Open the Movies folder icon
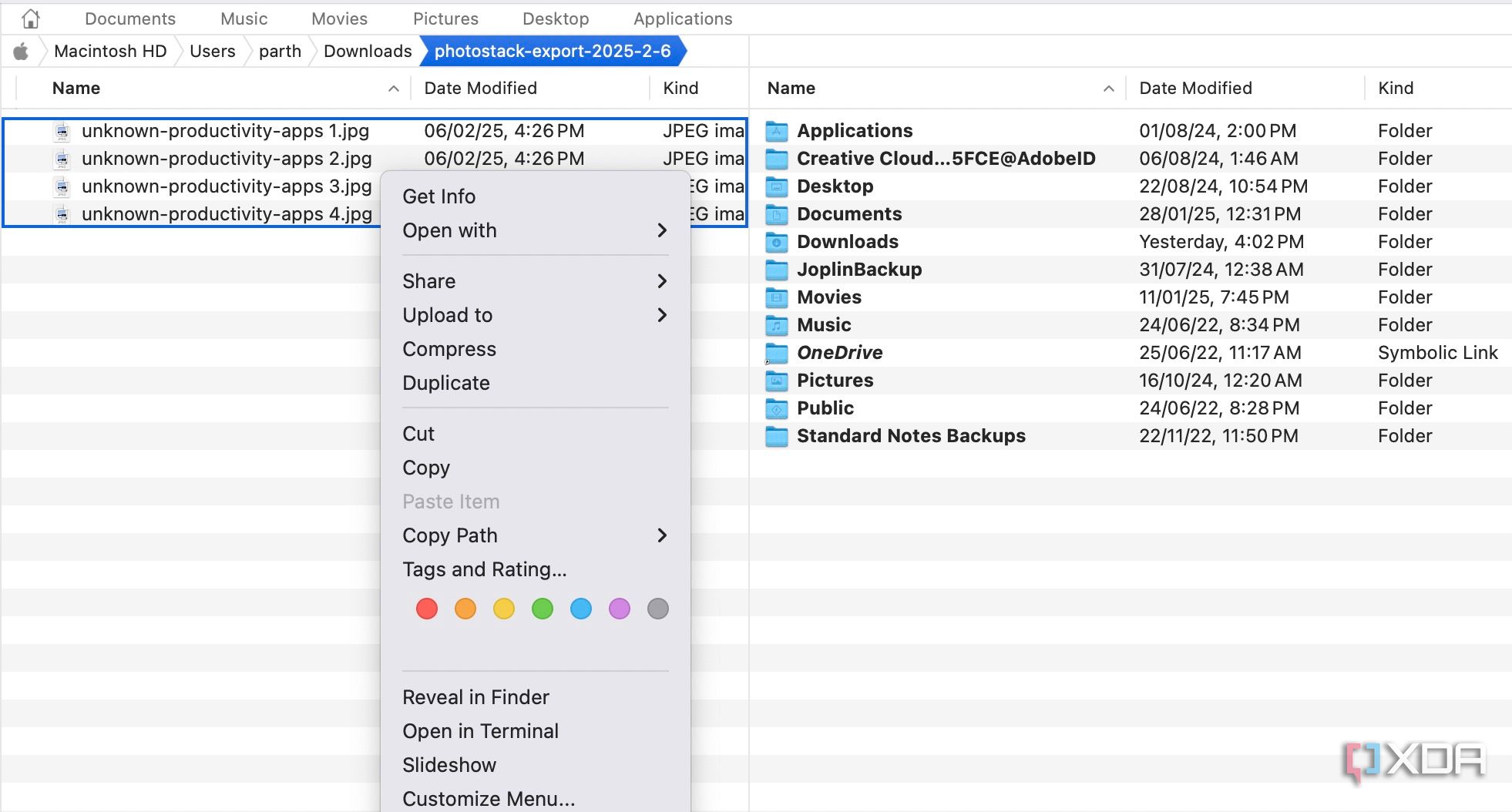This screenshot has height=812, width=1512. coord(778,297)
